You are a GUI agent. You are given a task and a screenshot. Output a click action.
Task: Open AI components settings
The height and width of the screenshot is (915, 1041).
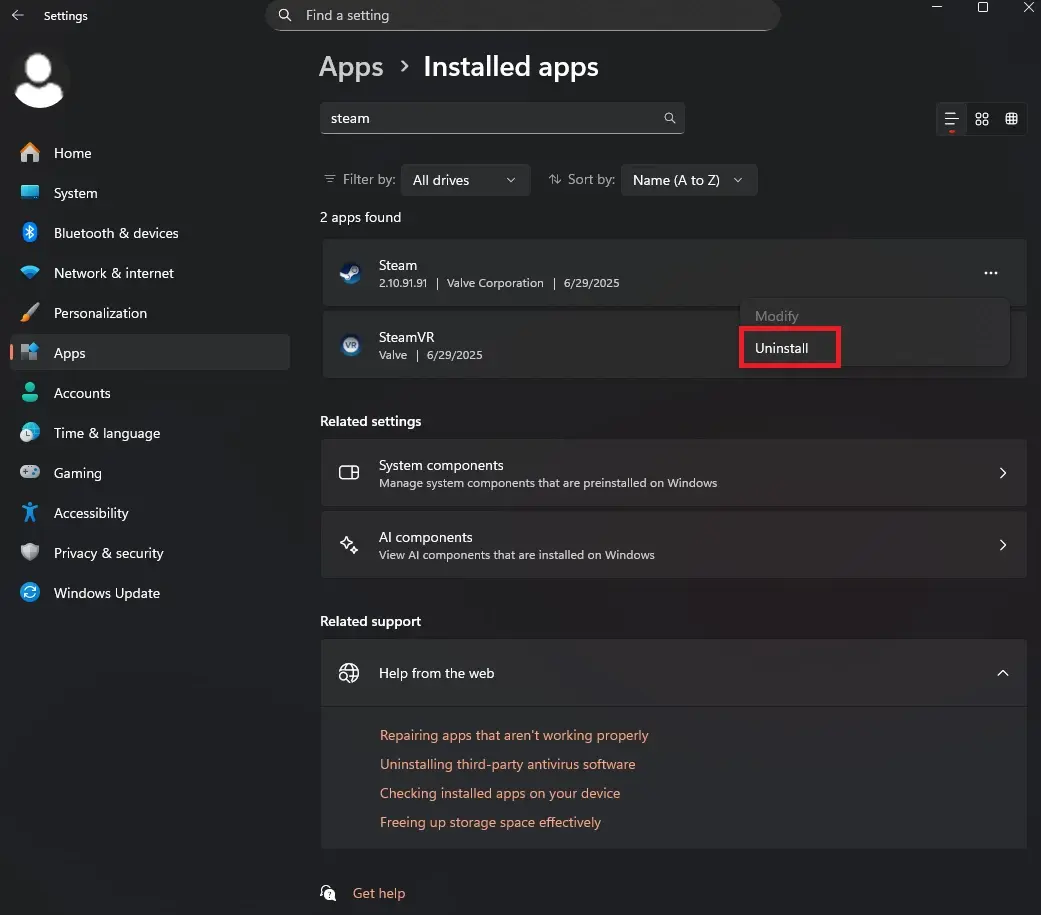point(673,545)
